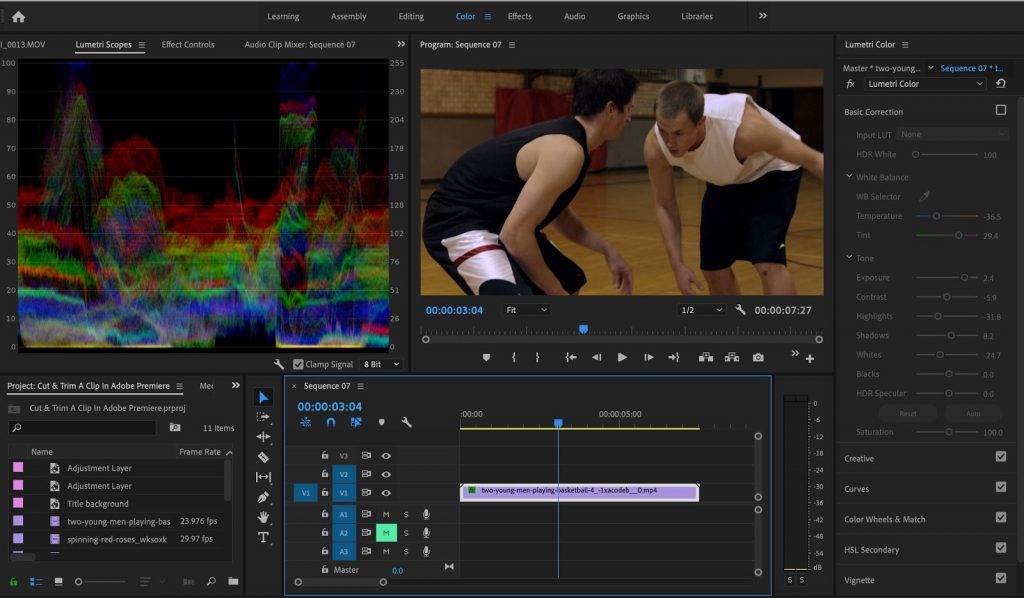Toggle Snap magnet in timeline
The height and width of the screenshot is (598, 1024).
pos(331,422)
